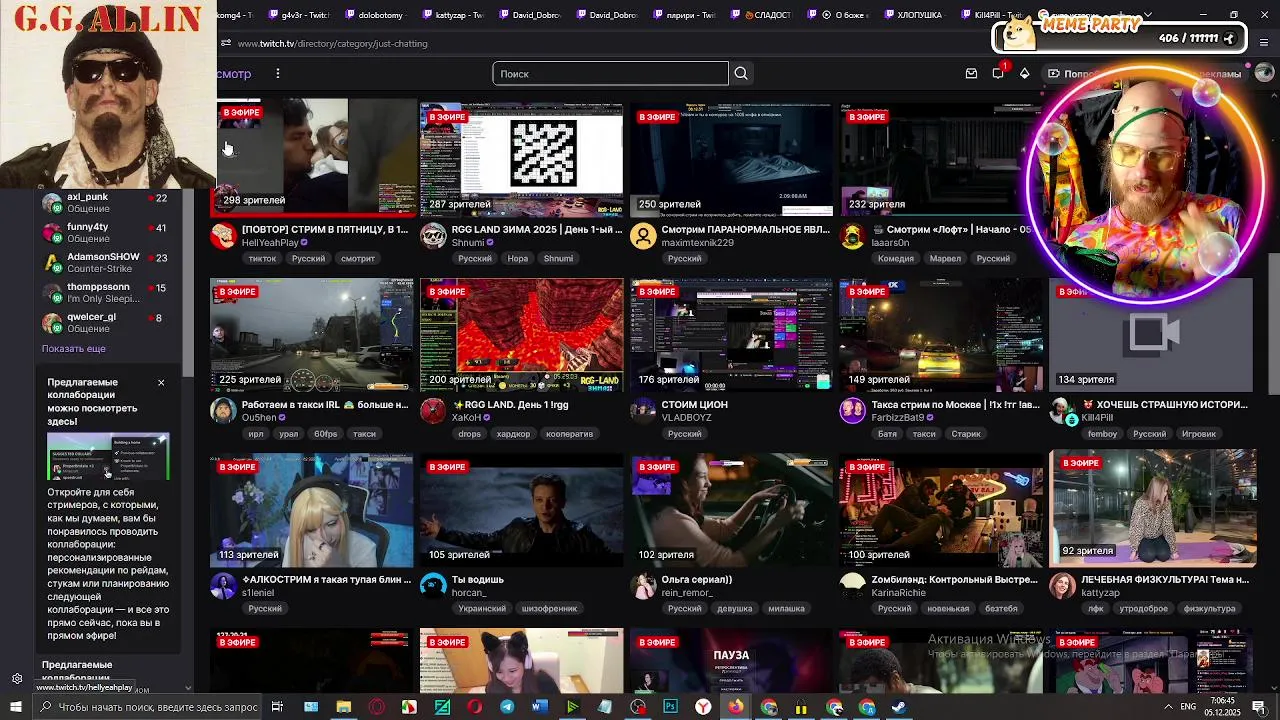Click KarinaRichie channel avatar
The width and height of the screenshot is (1280, 720).
pyautogui.click(x=853, y=586)
